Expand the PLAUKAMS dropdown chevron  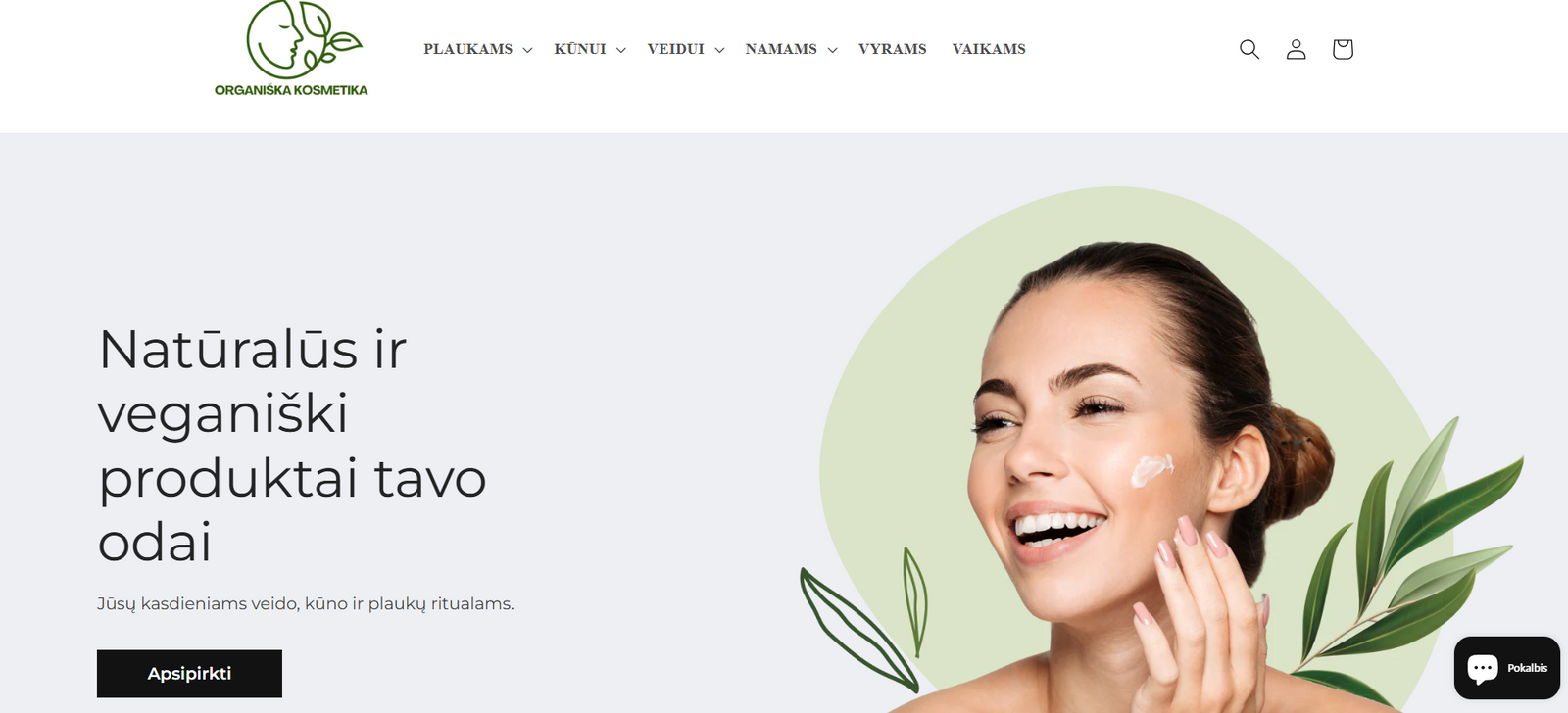(527, 50)
